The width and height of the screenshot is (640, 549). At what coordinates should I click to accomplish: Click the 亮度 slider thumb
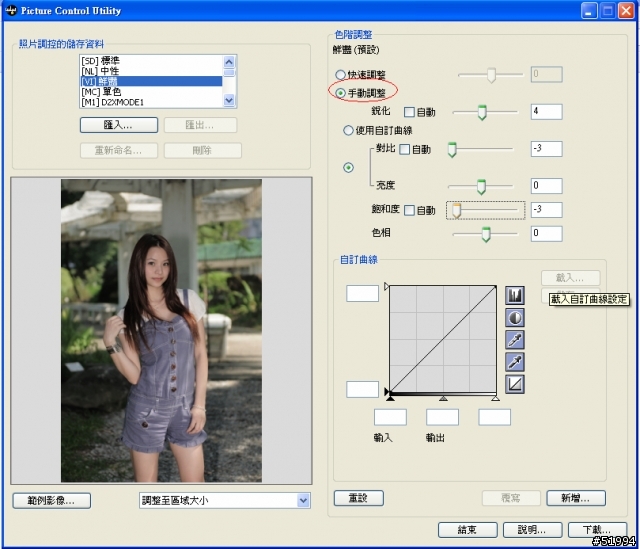tap(481, 187)
